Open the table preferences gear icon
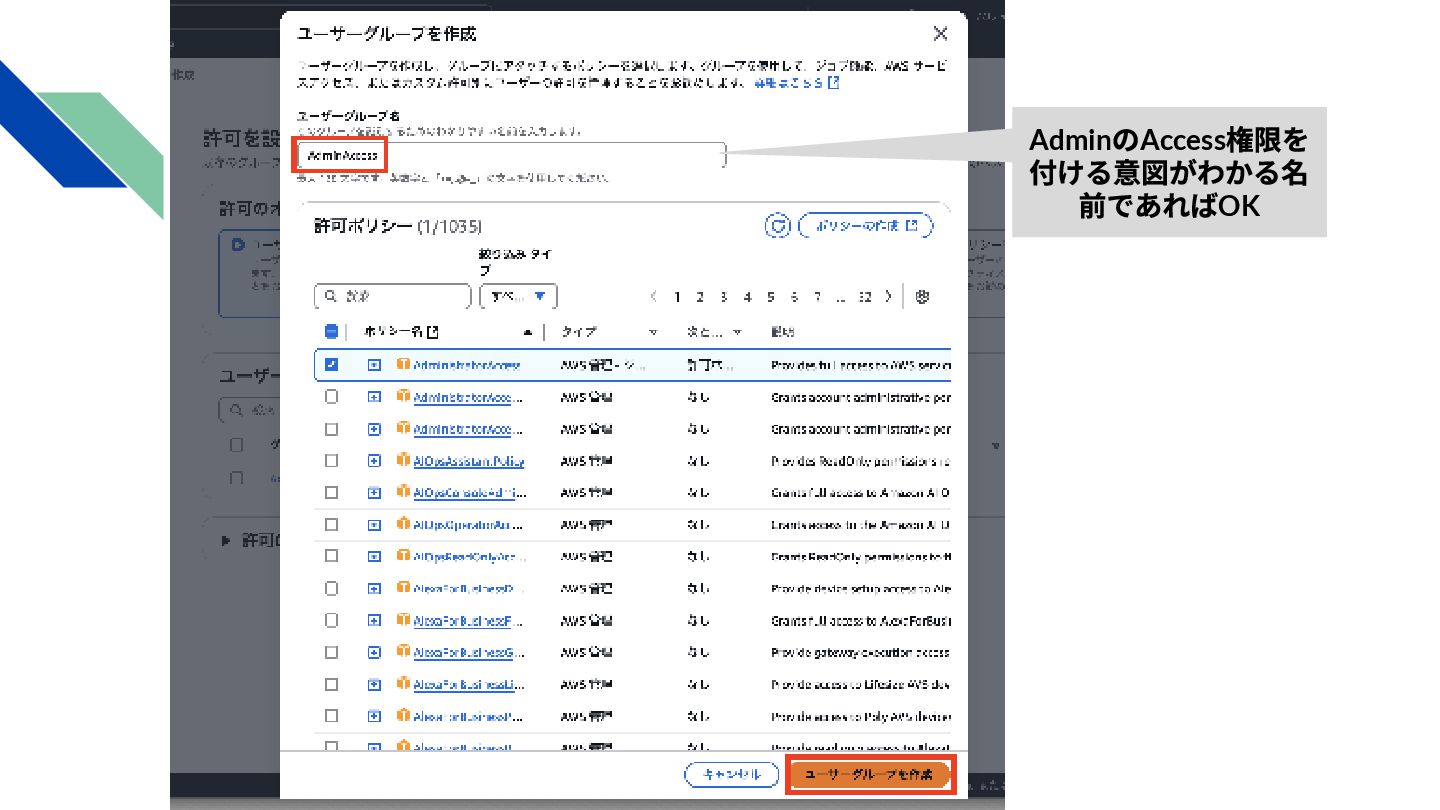This screenshot has width=1440, height=810. click(x=923, y=297)
